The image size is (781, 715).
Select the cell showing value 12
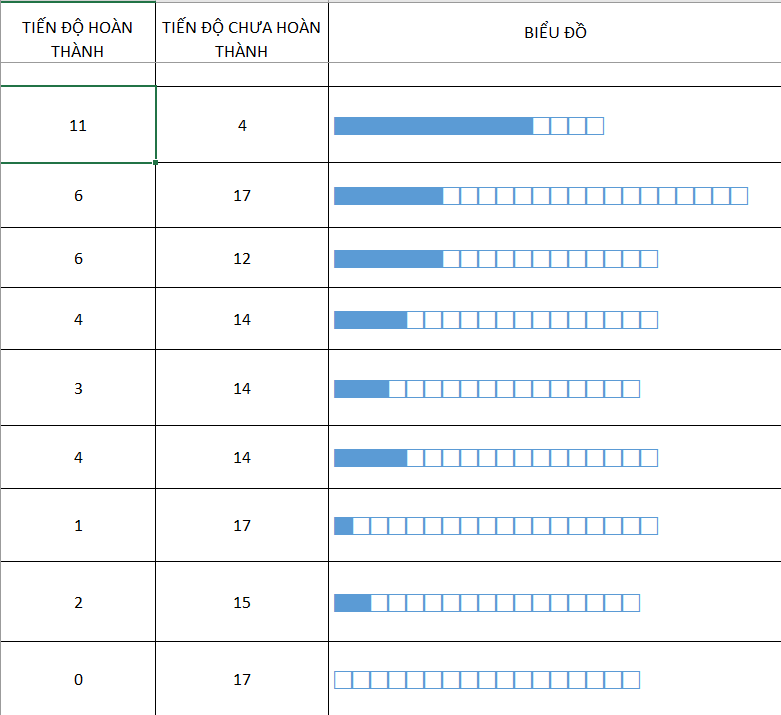pos(242,259)
